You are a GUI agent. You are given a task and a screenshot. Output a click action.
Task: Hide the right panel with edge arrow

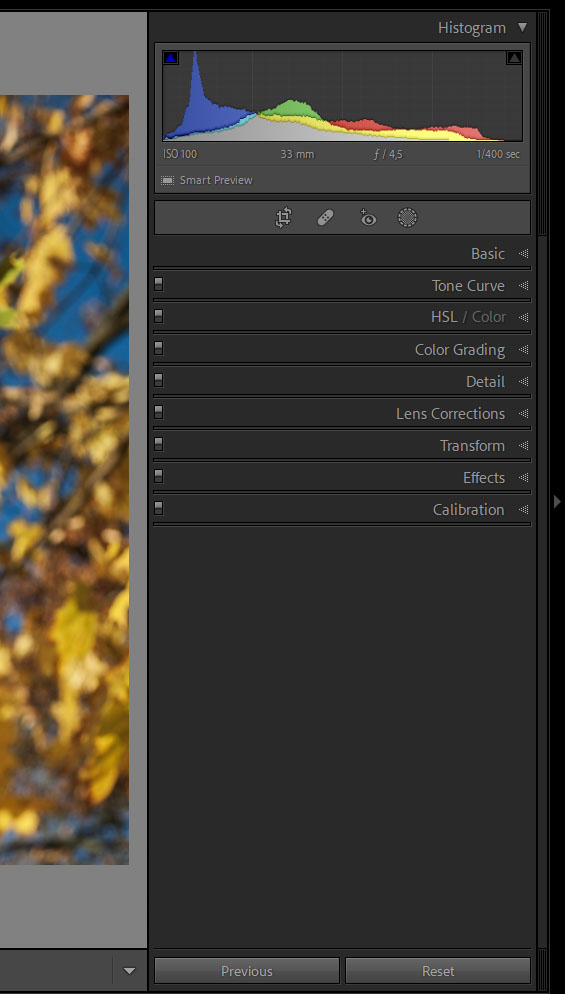pyautogui.click(x=557, y=501)
